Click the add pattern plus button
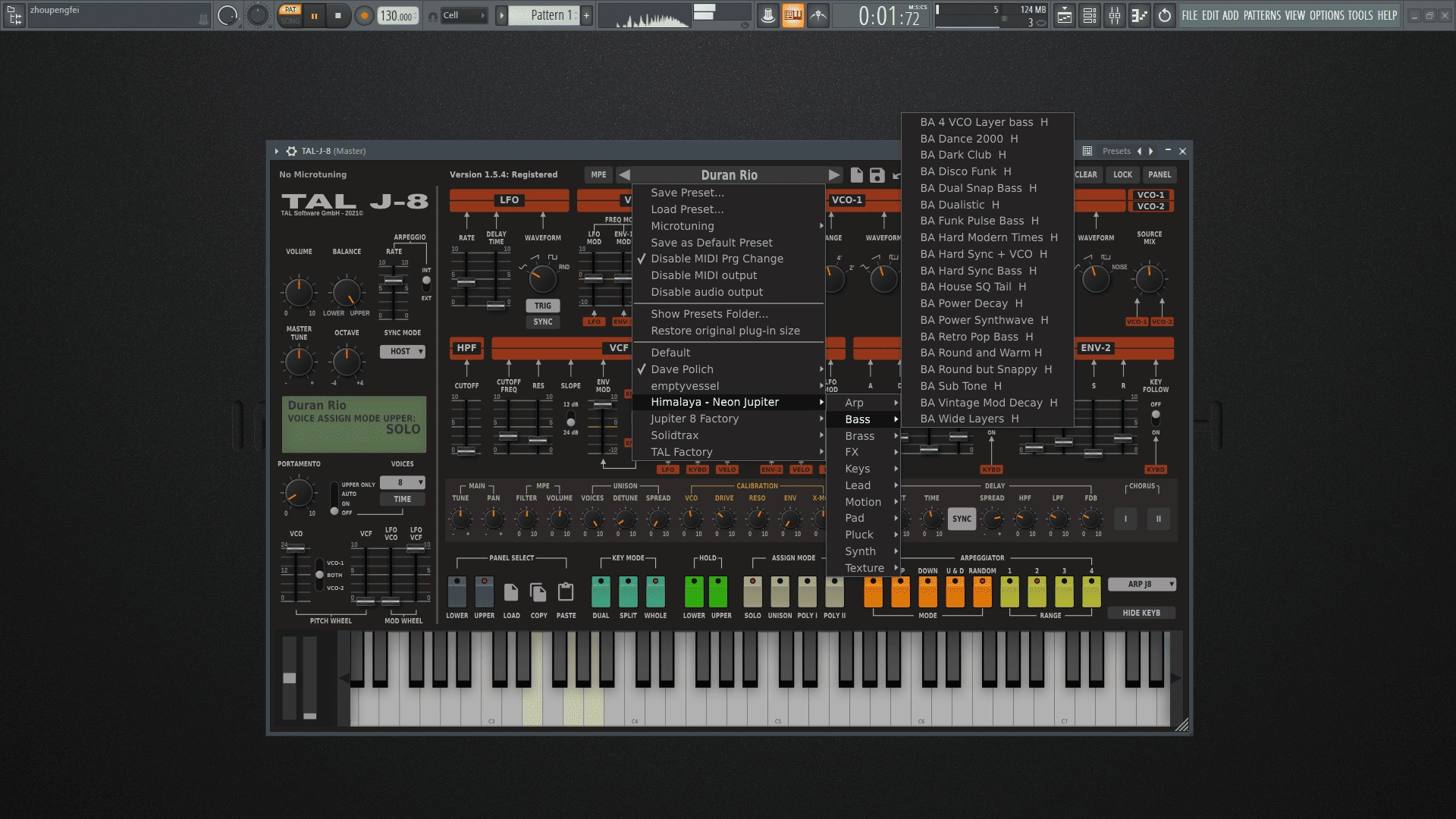 point(586,15)
